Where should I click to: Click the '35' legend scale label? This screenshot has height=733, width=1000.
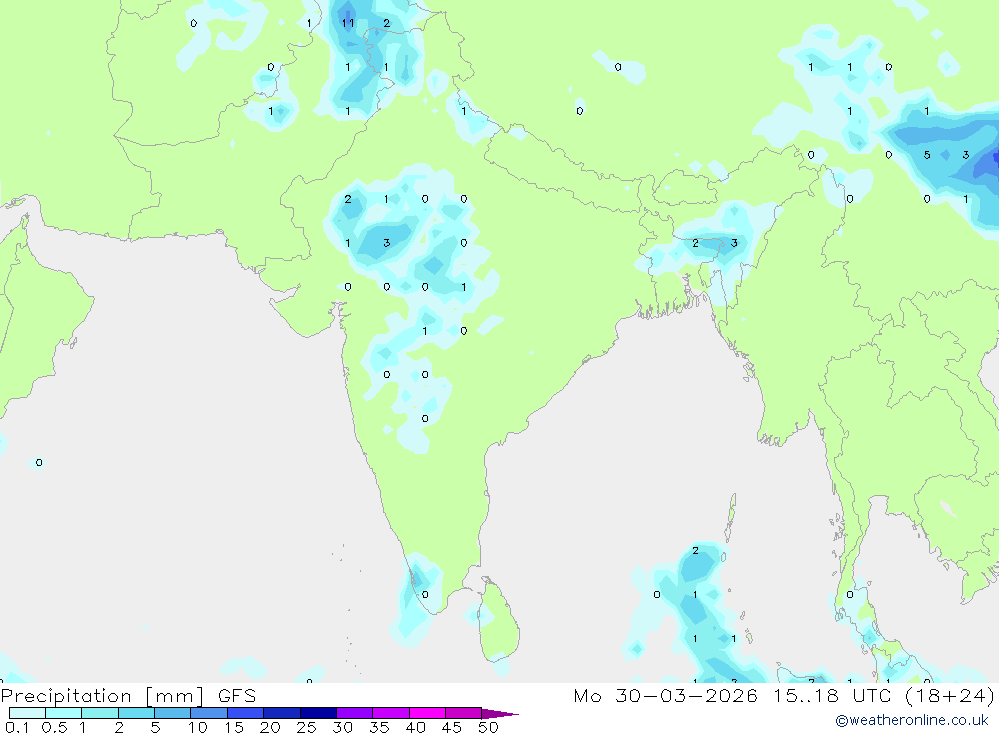coord(379,727)
